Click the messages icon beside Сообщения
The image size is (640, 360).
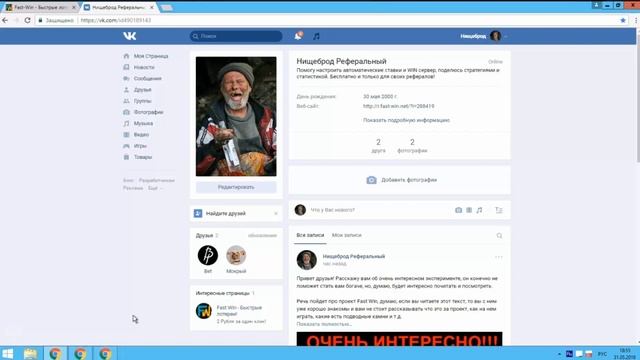[x=126, y=78]
